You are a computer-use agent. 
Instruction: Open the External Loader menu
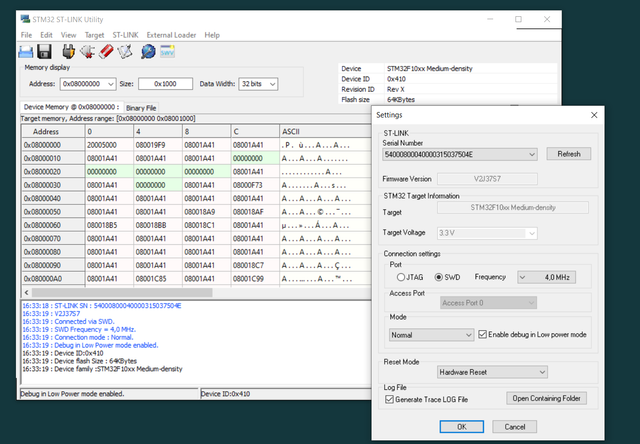[171, 35]
